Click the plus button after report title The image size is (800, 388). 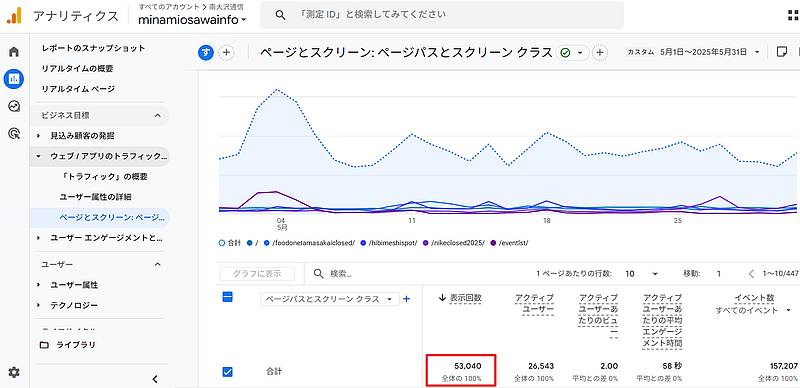(x=600, y=52)
